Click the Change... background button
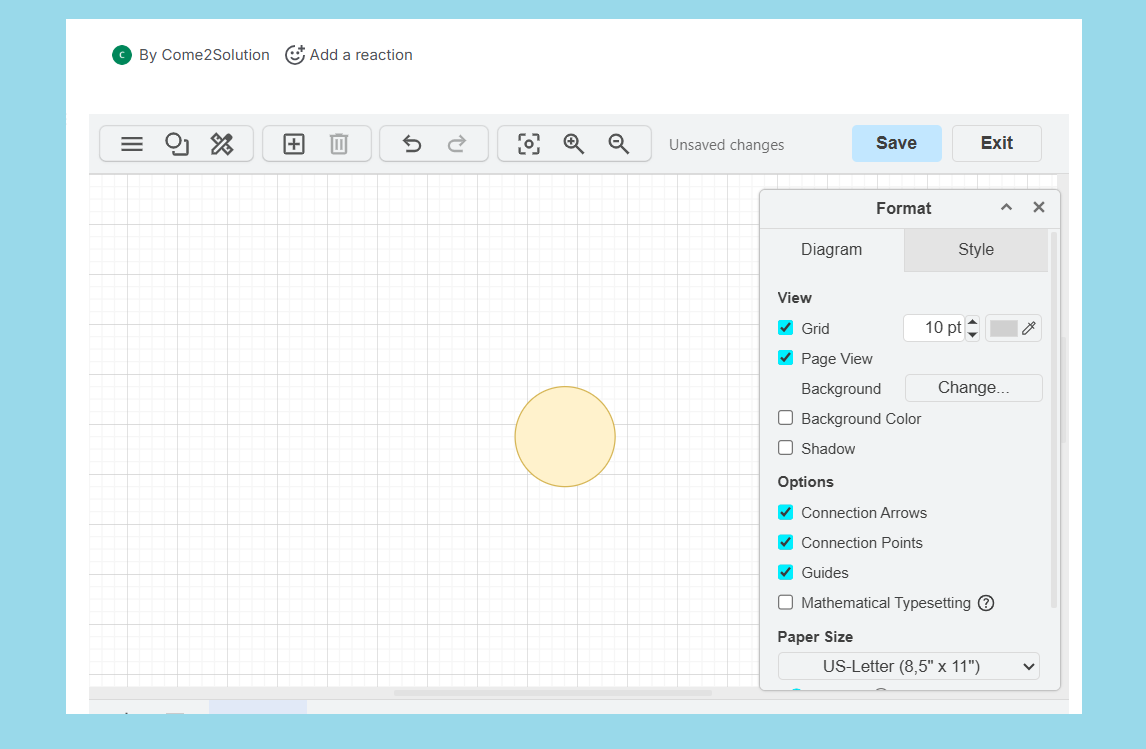Image resolution: width=1146 pixels, height=749 pixels. tap(973, 388)
